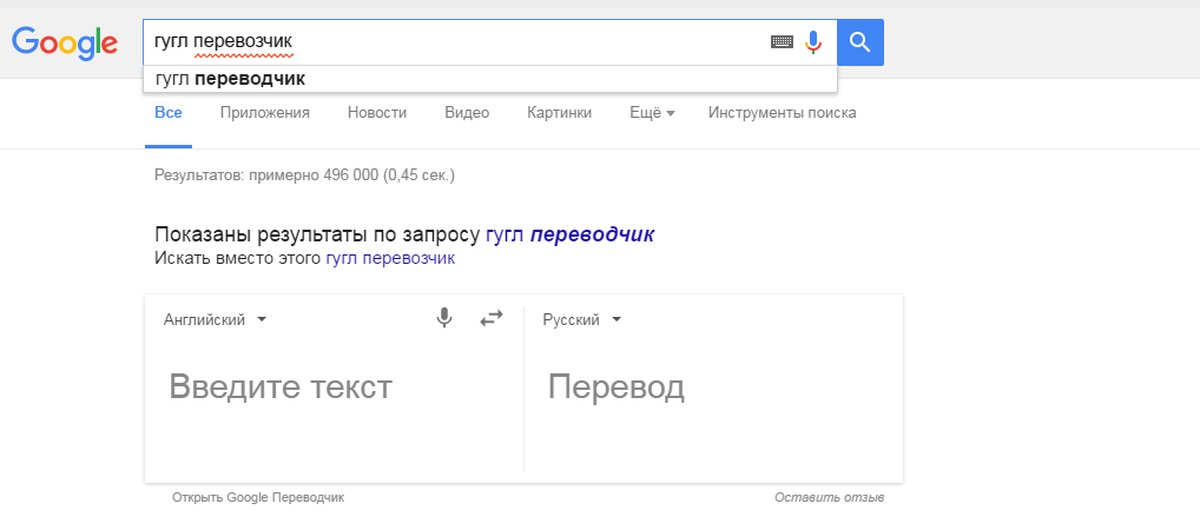1200x530 pixels.
Task: Select the Все results tab
Action: click(x=168, y=113)
